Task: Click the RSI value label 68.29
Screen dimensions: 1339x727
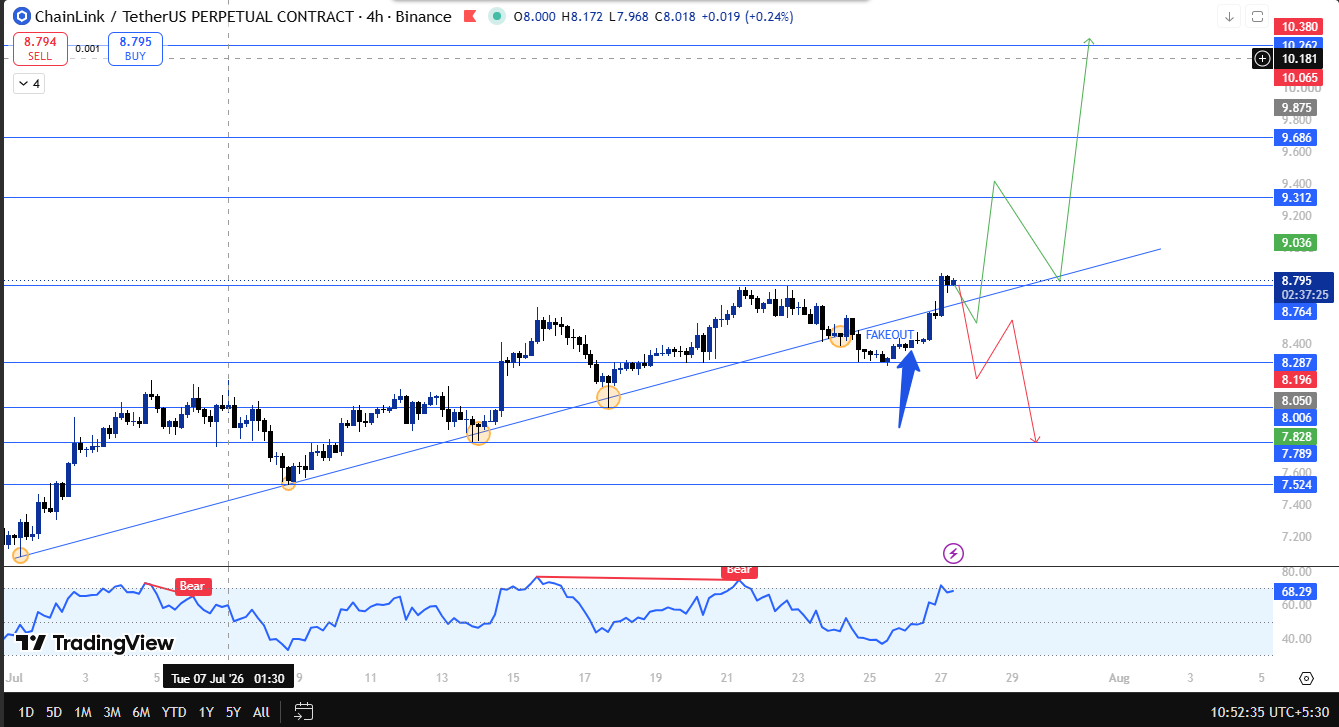Action: point(1298,592)
